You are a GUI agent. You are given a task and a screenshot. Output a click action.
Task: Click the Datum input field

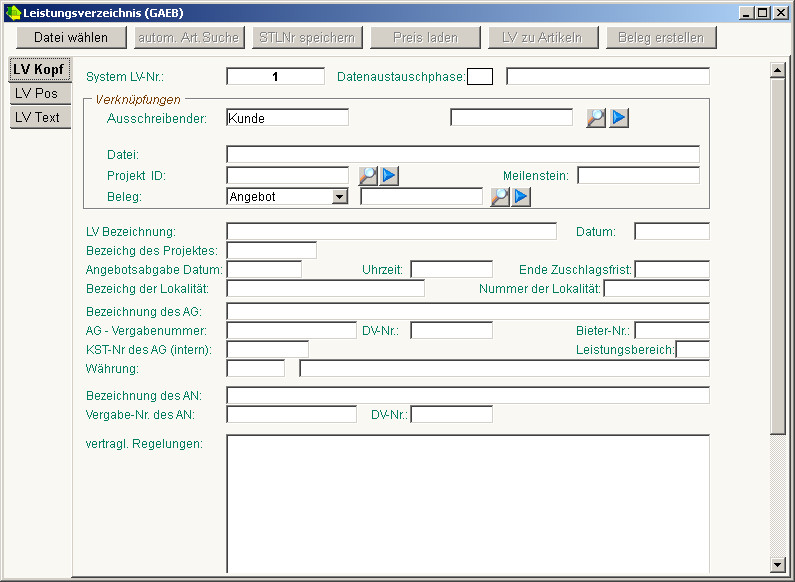coord(672,231)
